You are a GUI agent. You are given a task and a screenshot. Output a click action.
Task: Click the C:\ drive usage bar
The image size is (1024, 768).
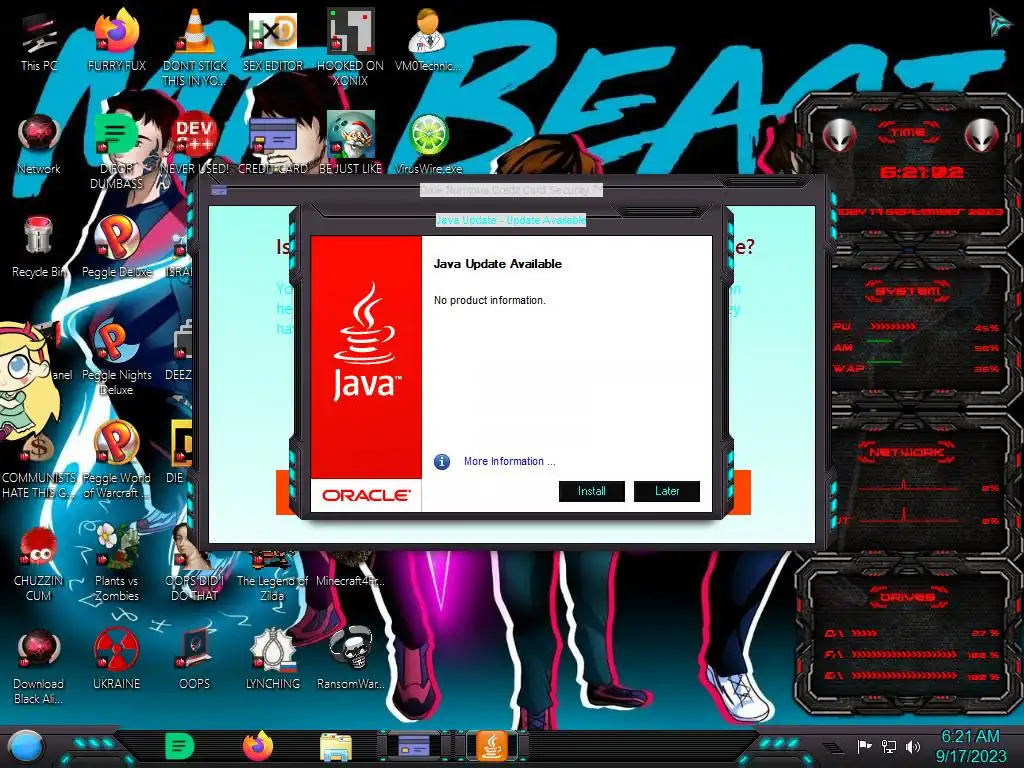865,633
